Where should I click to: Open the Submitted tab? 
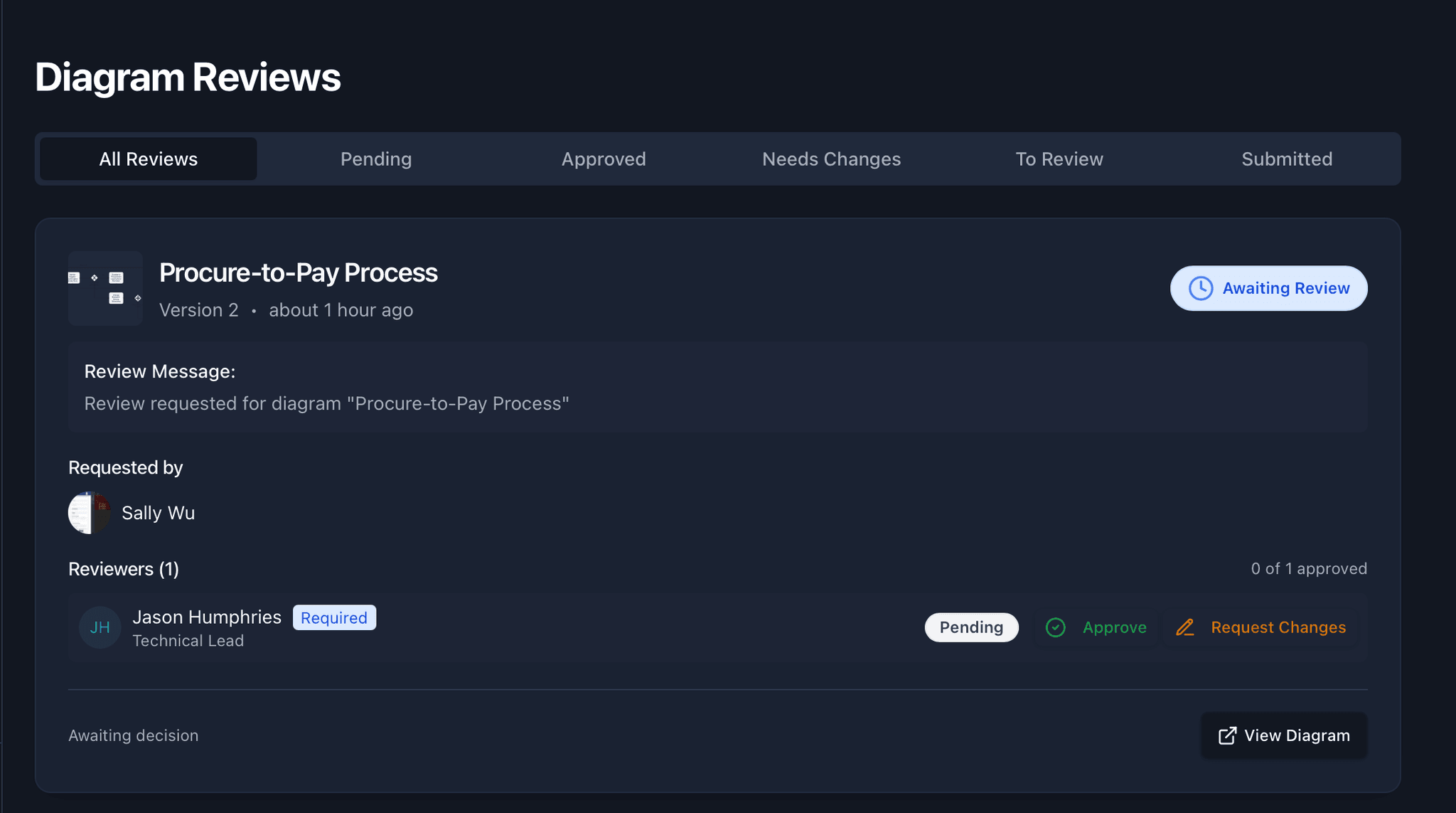click(x=1287, y=159)
